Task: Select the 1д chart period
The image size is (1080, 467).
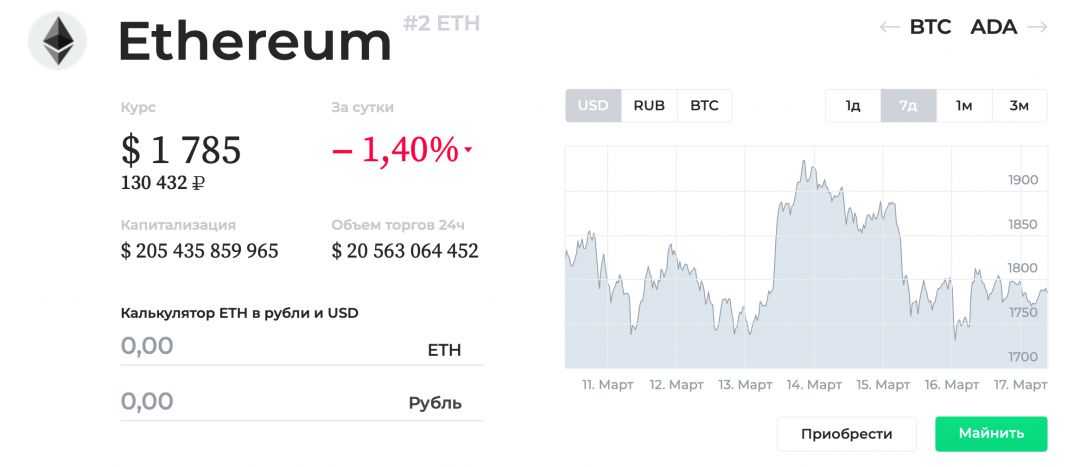Action: coord(853,106)
